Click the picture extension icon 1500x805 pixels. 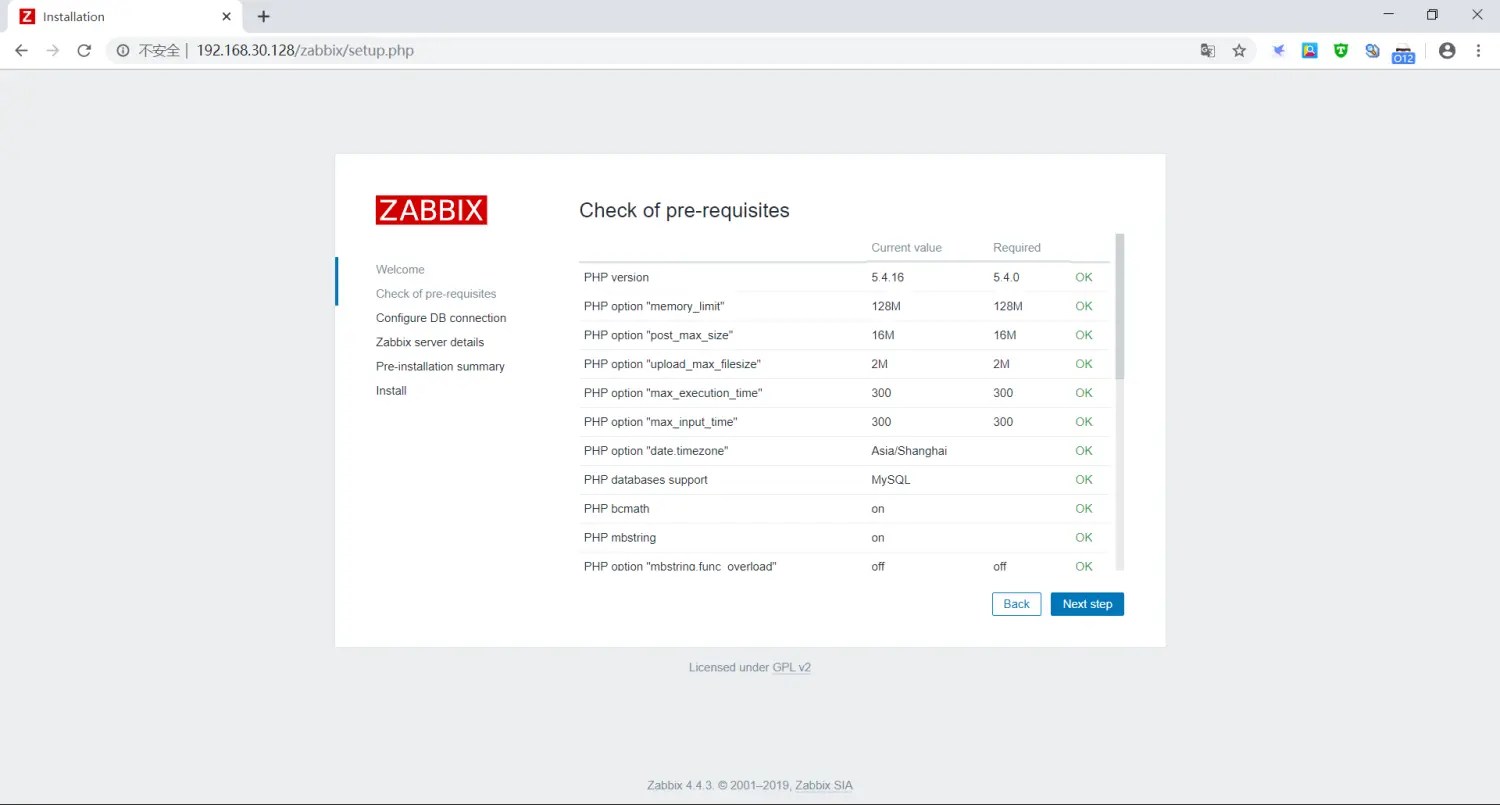click(x=1309, y=50)
